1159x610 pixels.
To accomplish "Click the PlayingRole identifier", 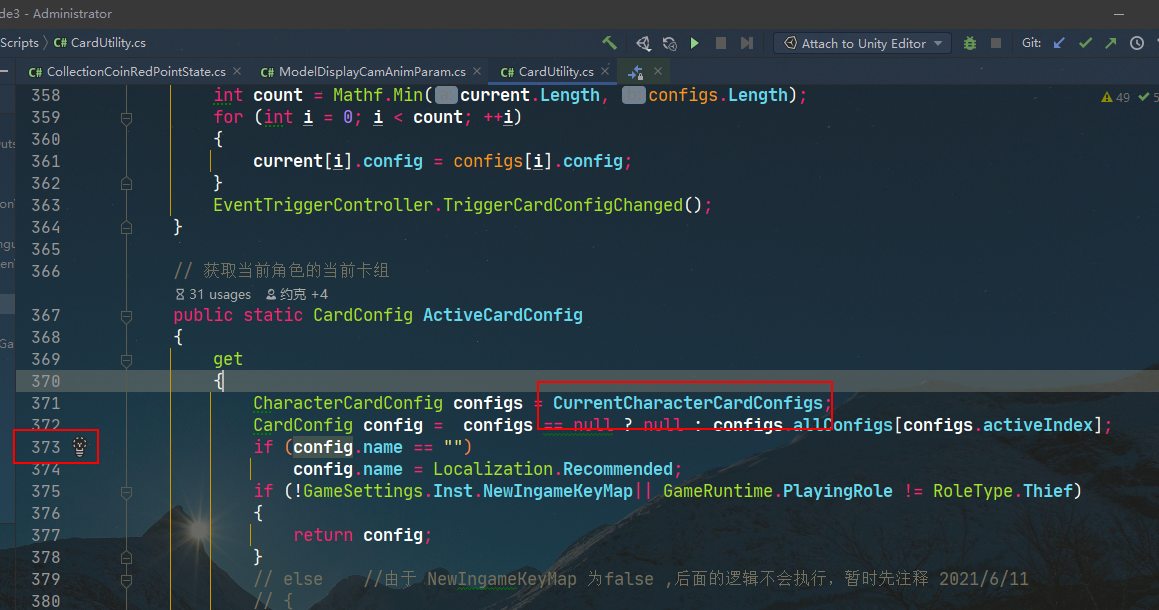I will pyautogui.click(x=837, y=492).
